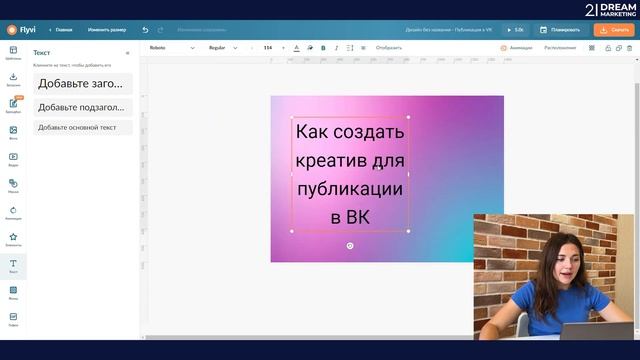Open the Position option in top toolbar
Viewport: 640px width, 360px height.
click(x=560, y=48)
